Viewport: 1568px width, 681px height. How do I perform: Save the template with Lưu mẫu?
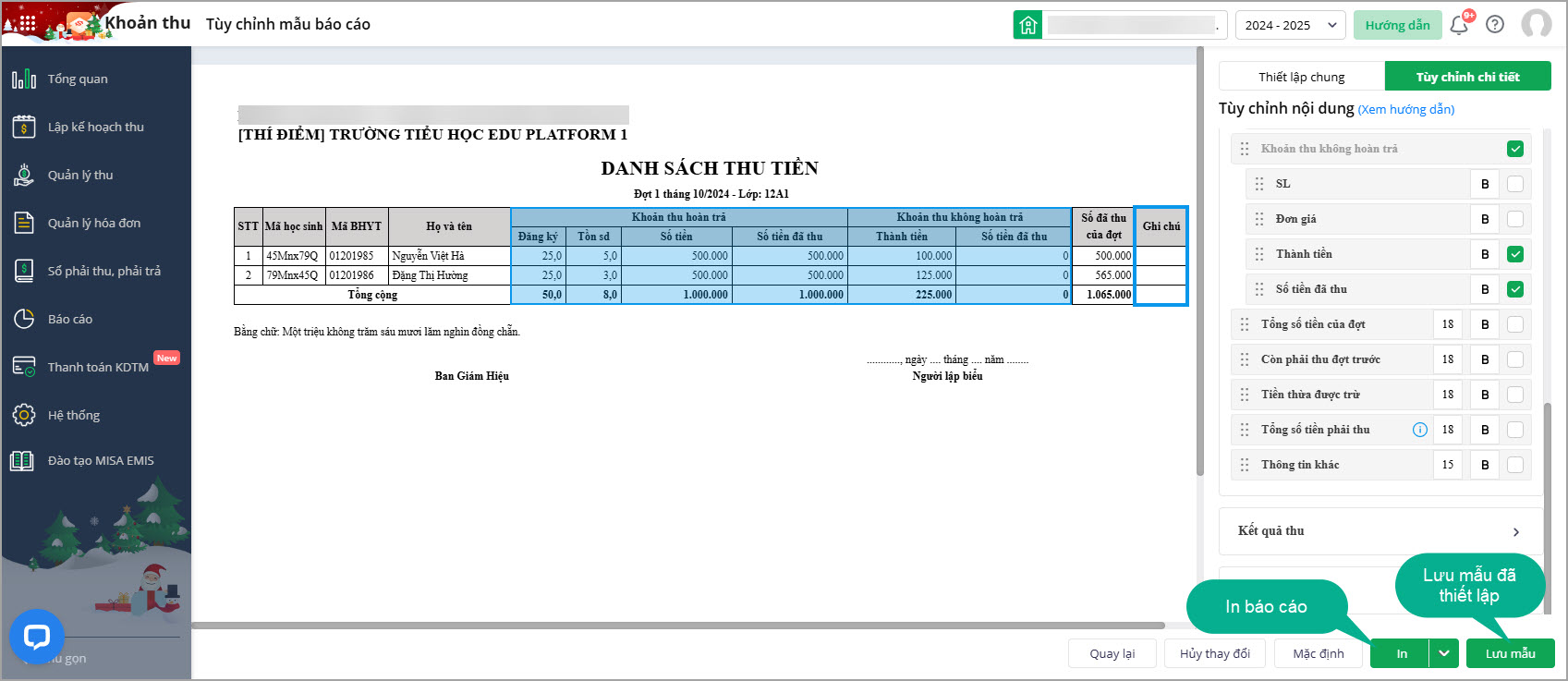coord(1511,653)
